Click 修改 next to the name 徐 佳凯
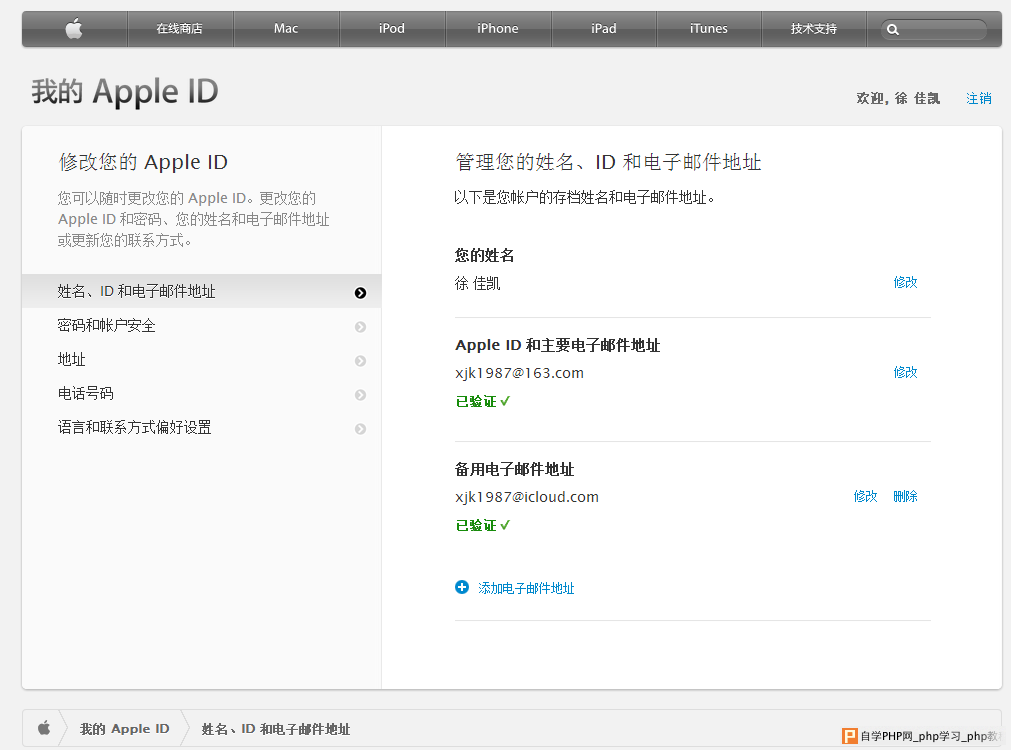 tap(905, 282)
